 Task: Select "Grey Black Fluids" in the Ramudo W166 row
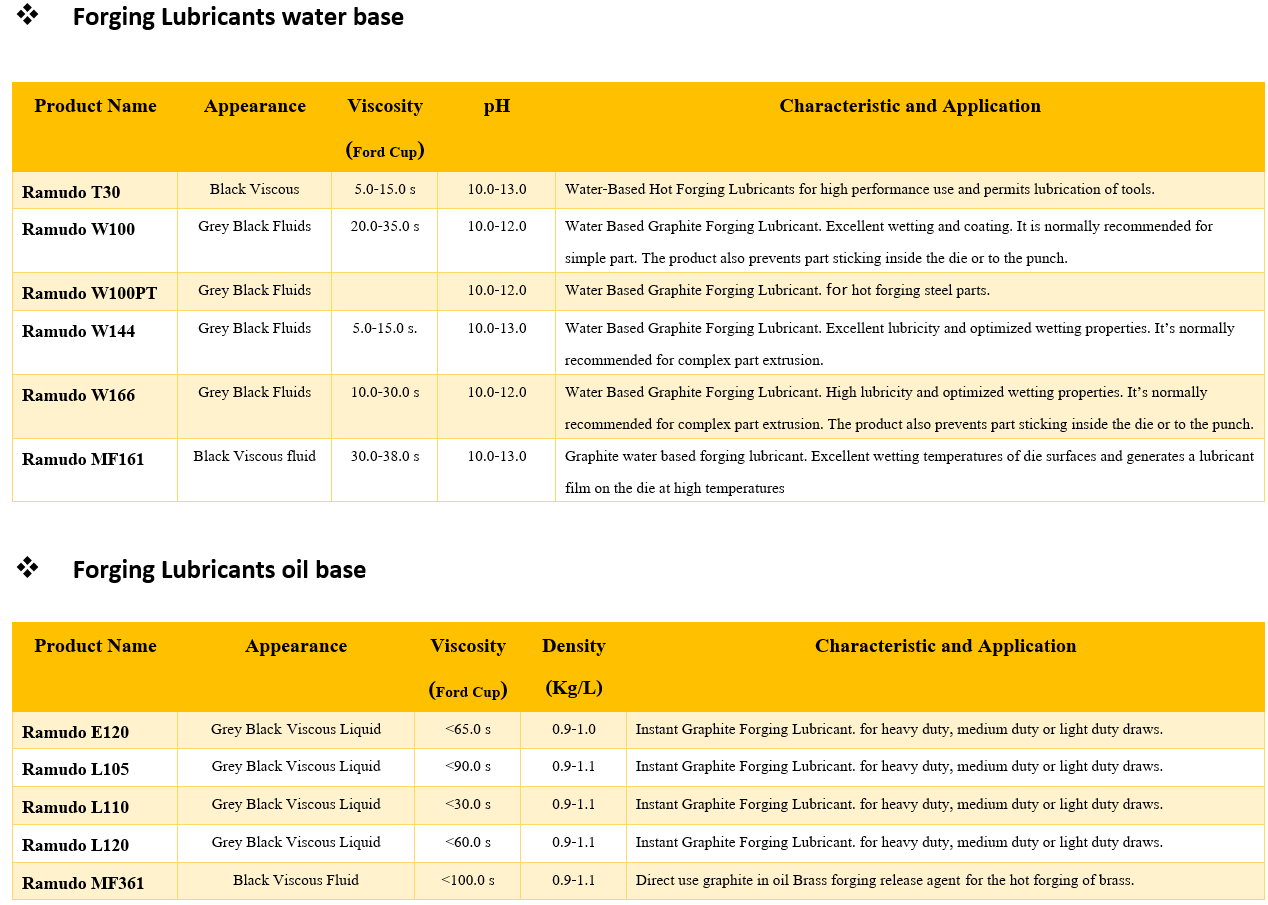point(254,392)
